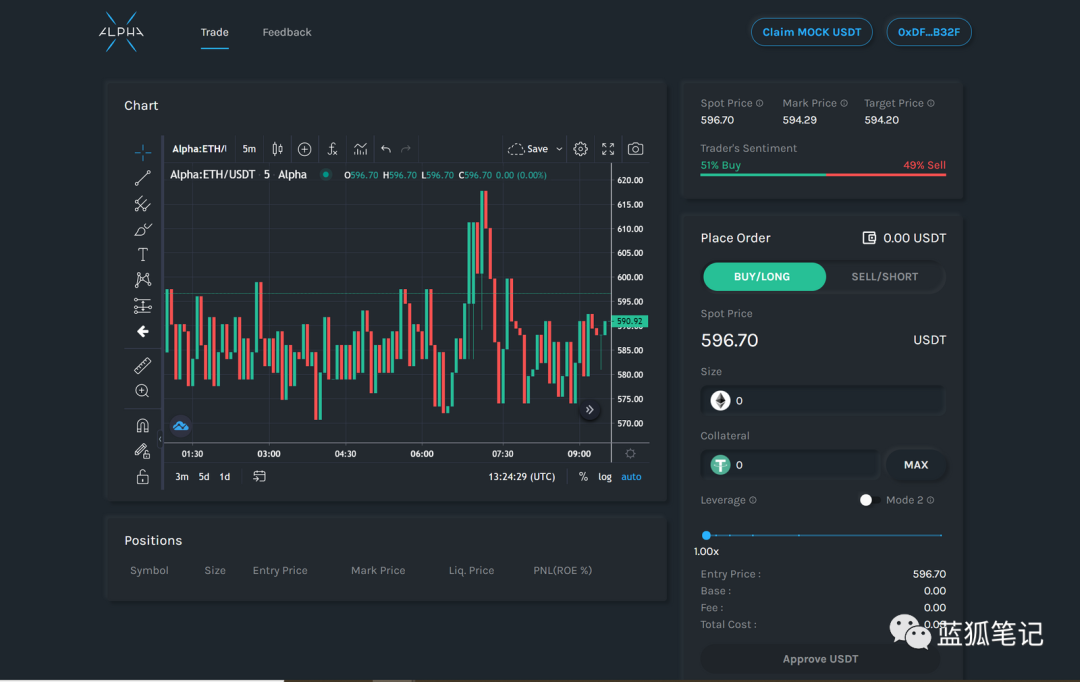Click the Size input field

823,400
